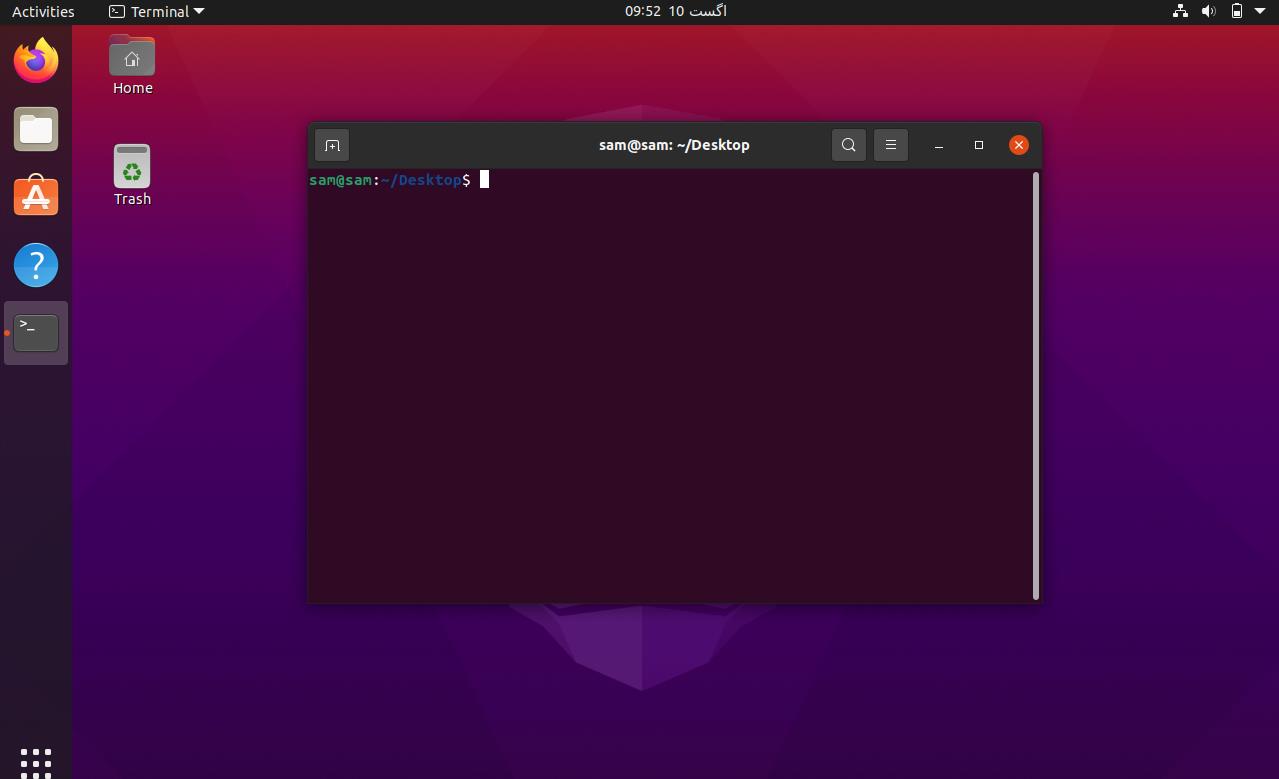Open the Files application from the dock
The width and height of the screenshot is (1279, 779).
click(x=36, y=128)
